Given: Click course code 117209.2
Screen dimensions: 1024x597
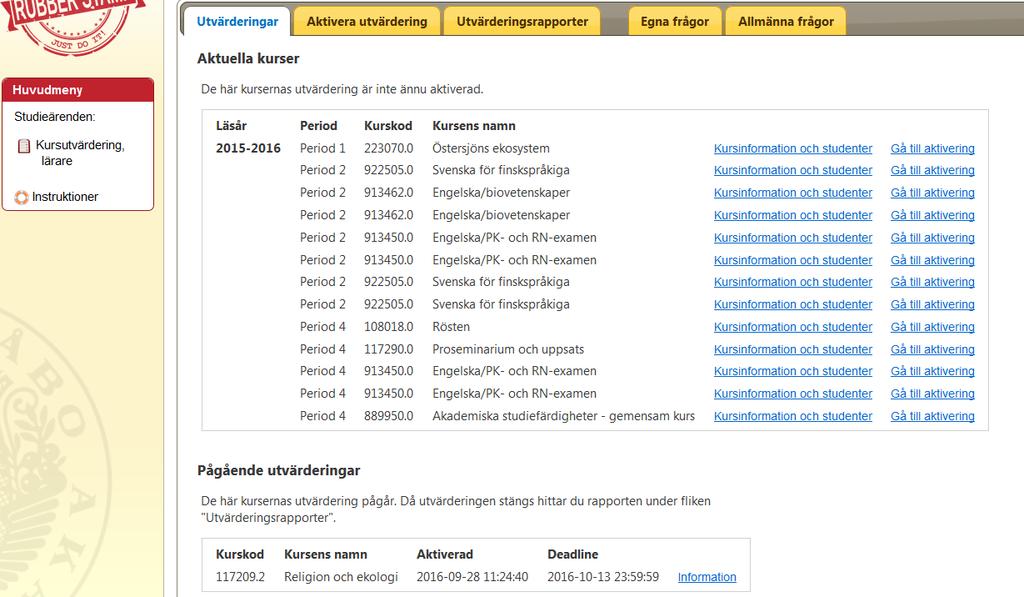Looking at the screenshot, I should [x=240, y=577].
